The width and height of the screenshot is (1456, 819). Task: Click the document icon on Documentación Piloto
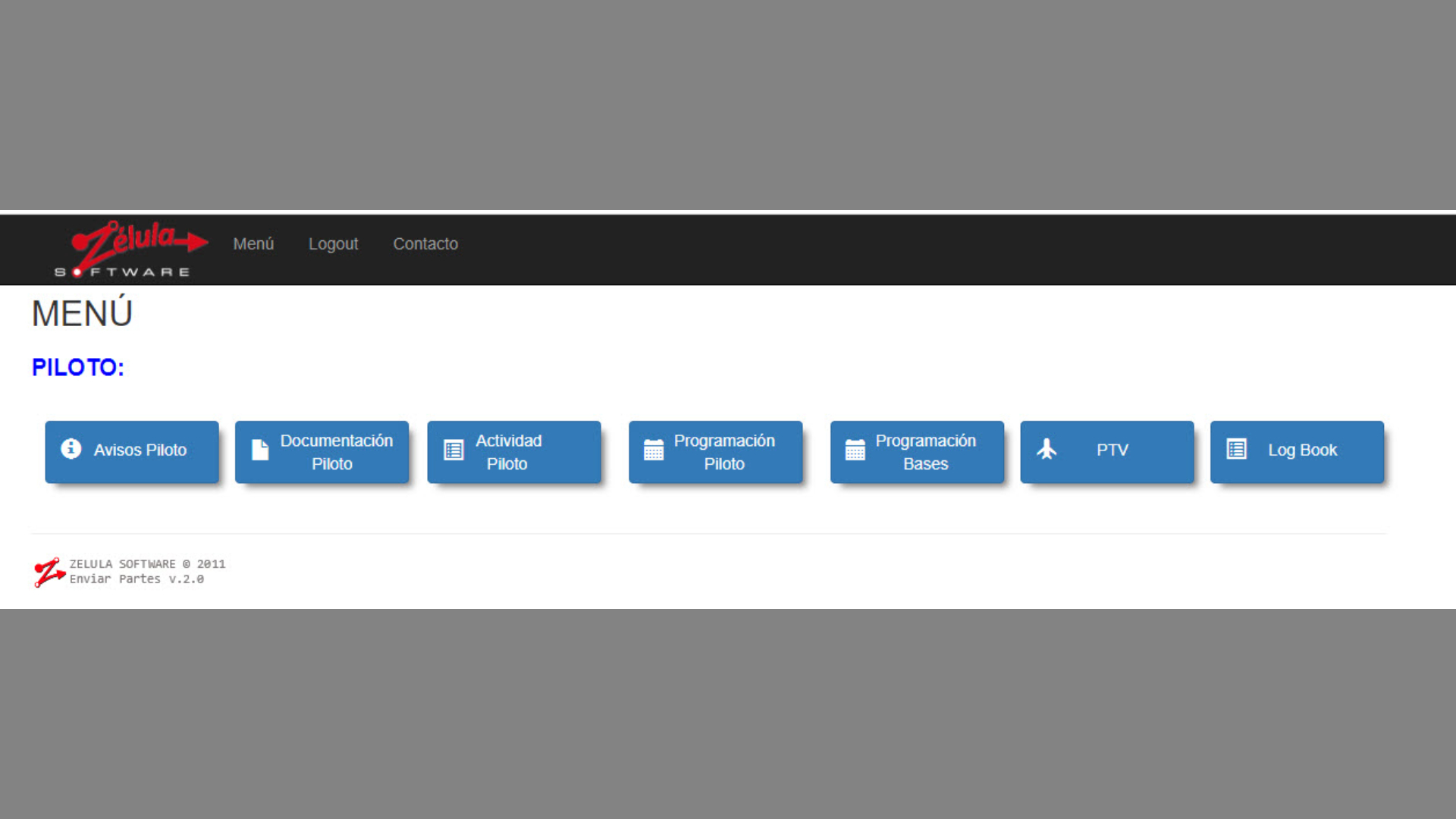click(x=260, y=450)
